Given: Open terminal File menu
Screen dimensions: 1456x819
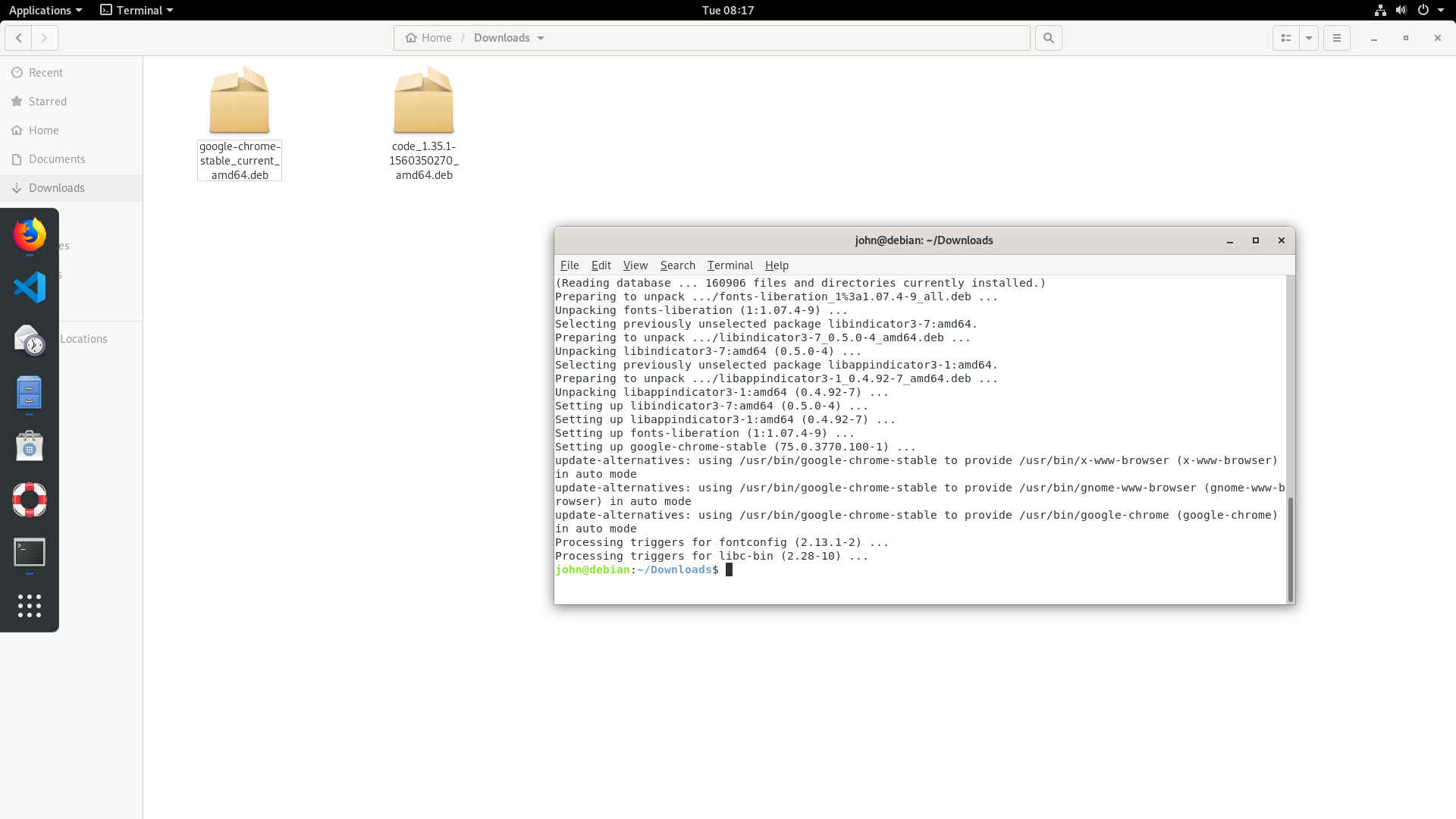Looking at the screenshot, I should [x=570, y=265].
